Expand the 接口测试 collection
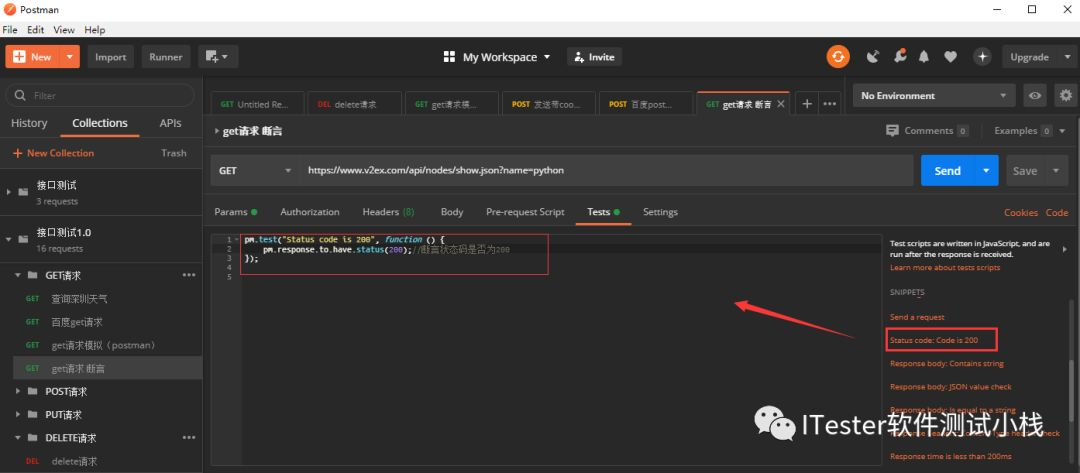The width and height of the screenshot is (1080, 473). click(8, 191)
